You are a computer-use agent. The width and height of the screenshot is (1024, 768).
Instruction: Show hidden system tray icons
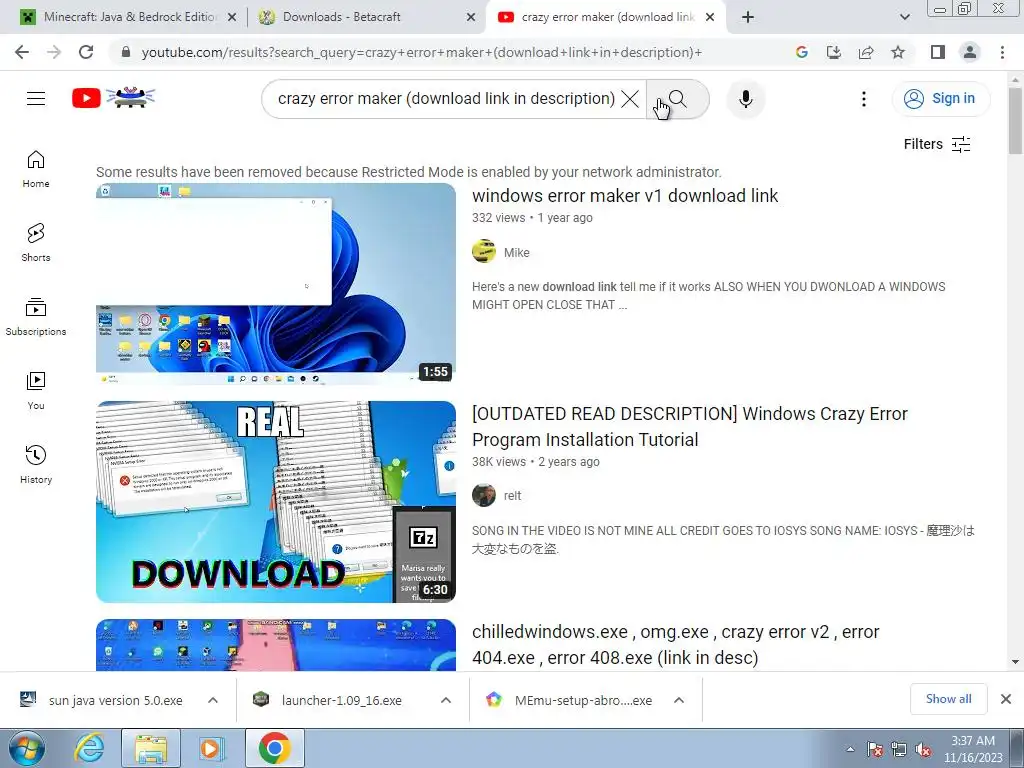(x=850, y=749)
